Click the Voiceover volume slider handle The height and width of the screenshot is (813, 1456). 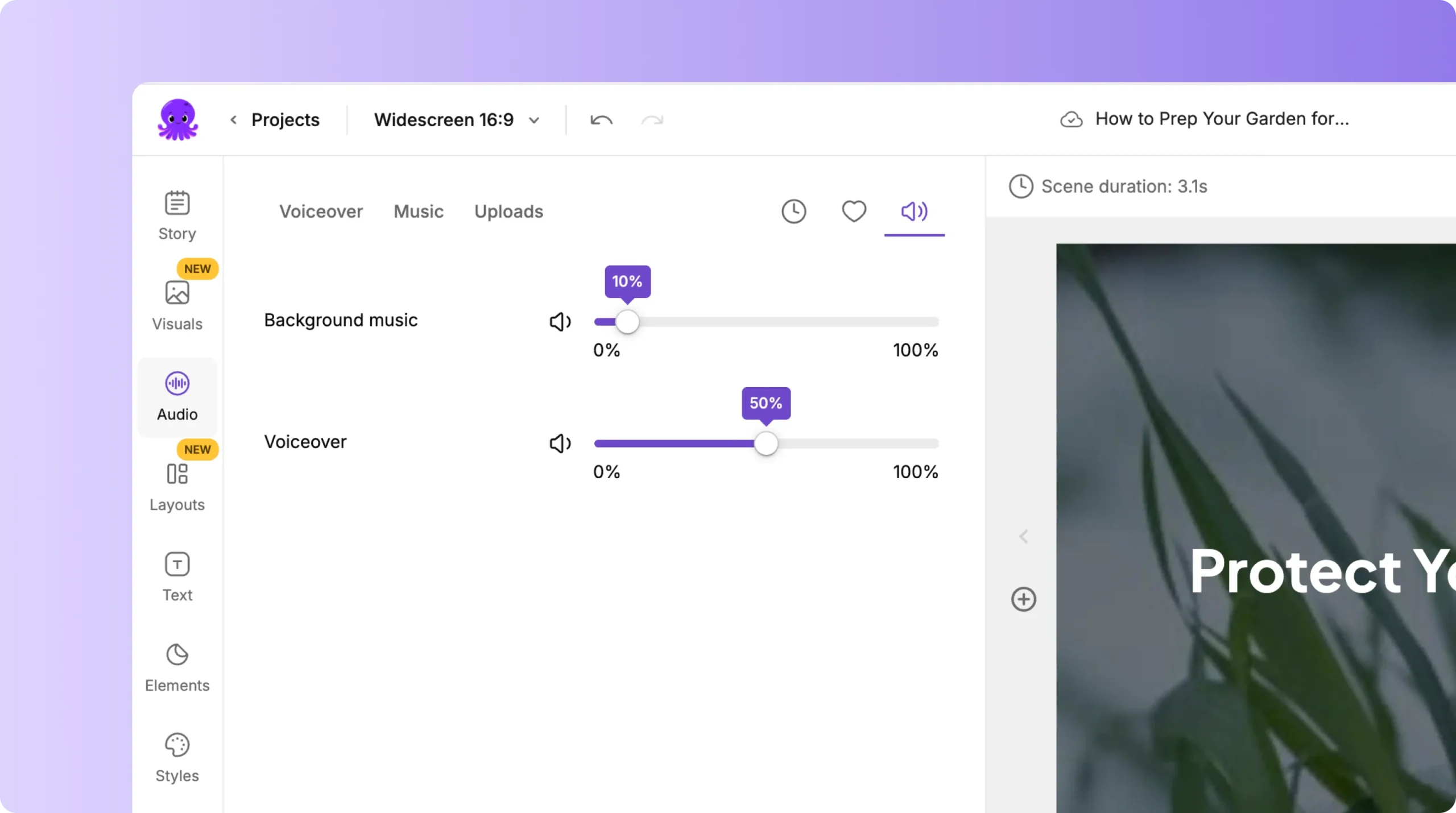tap(766, 443)
